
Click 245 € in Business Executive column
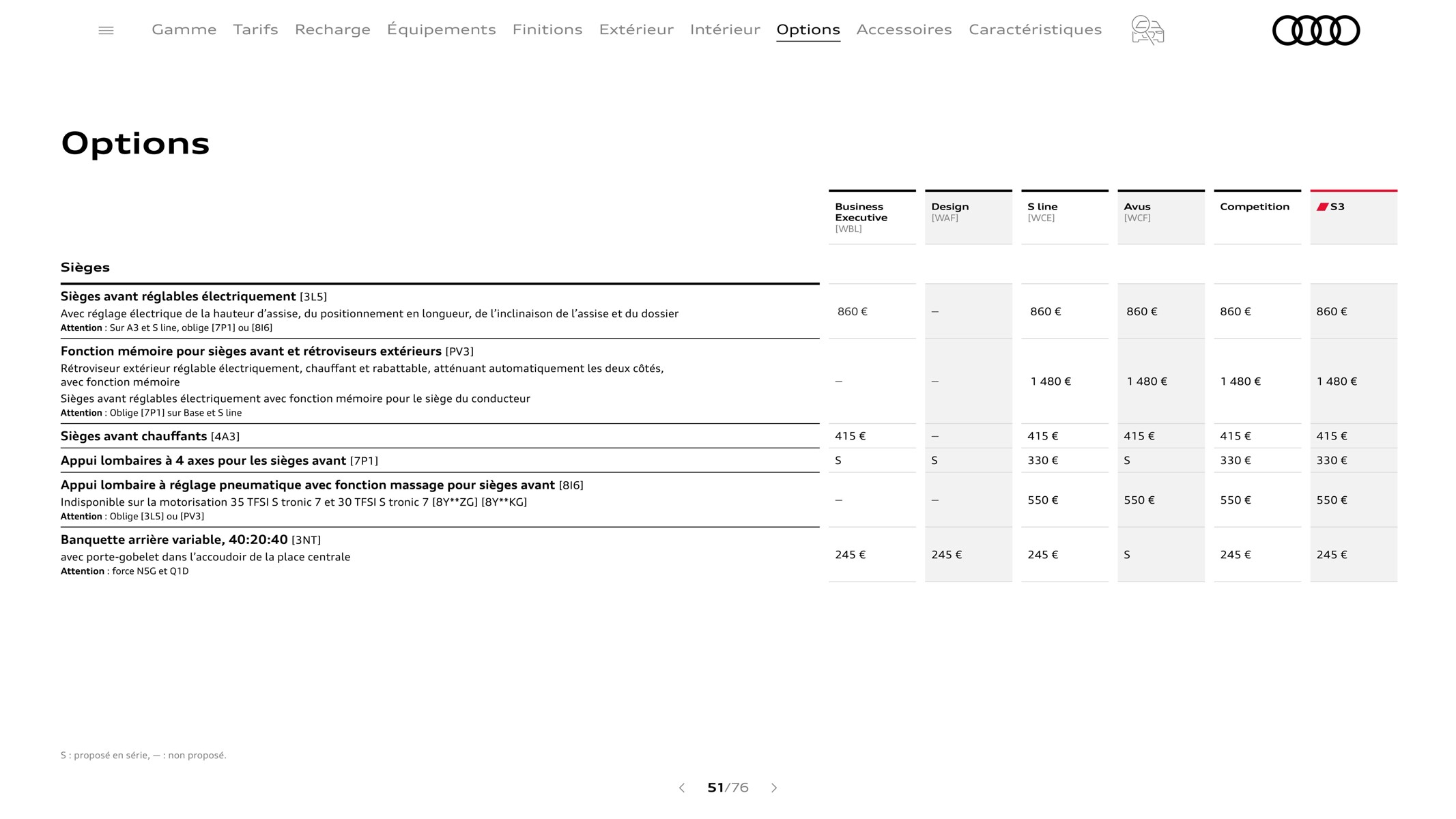coord(851,555)
